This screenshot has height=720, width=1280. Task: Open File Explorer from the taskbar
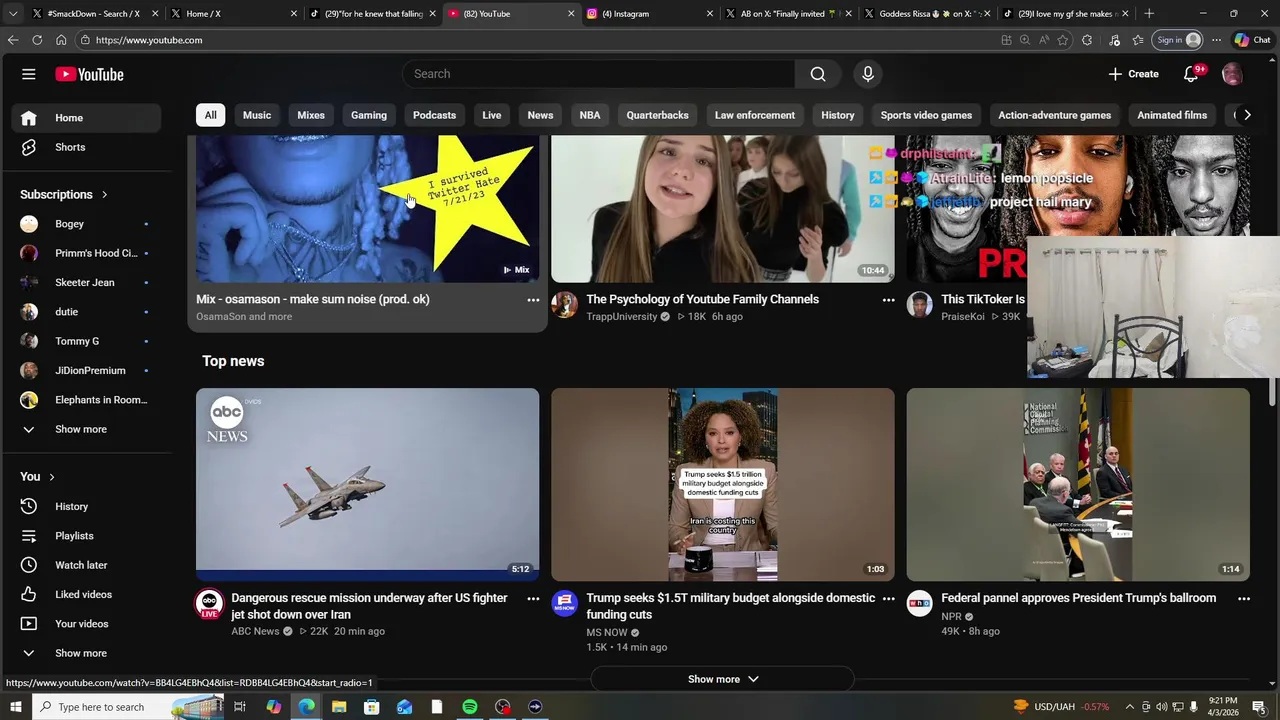pos(339,707)
